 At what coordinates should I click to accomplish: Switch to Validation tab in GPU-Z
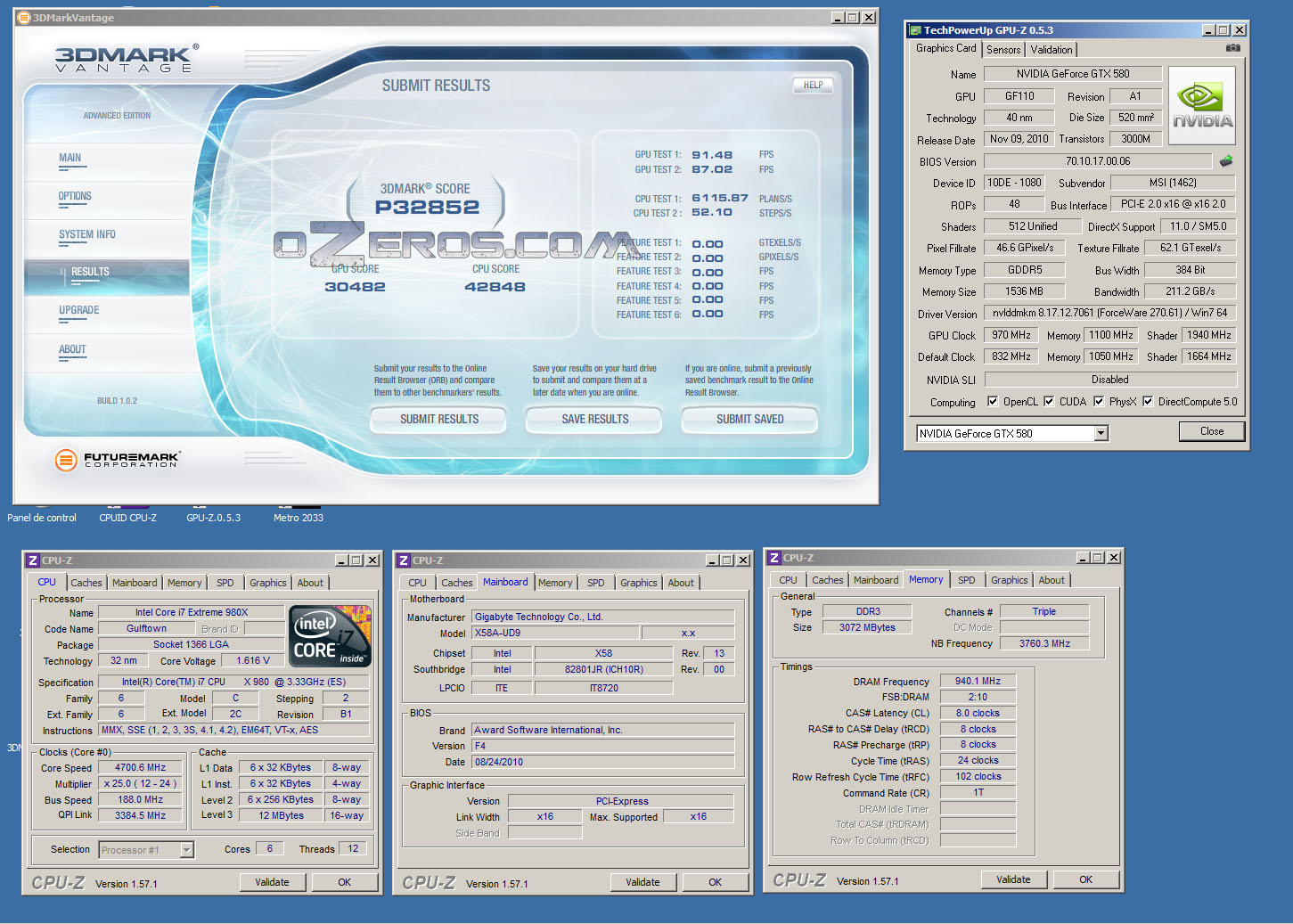[x=1052, y=50]
